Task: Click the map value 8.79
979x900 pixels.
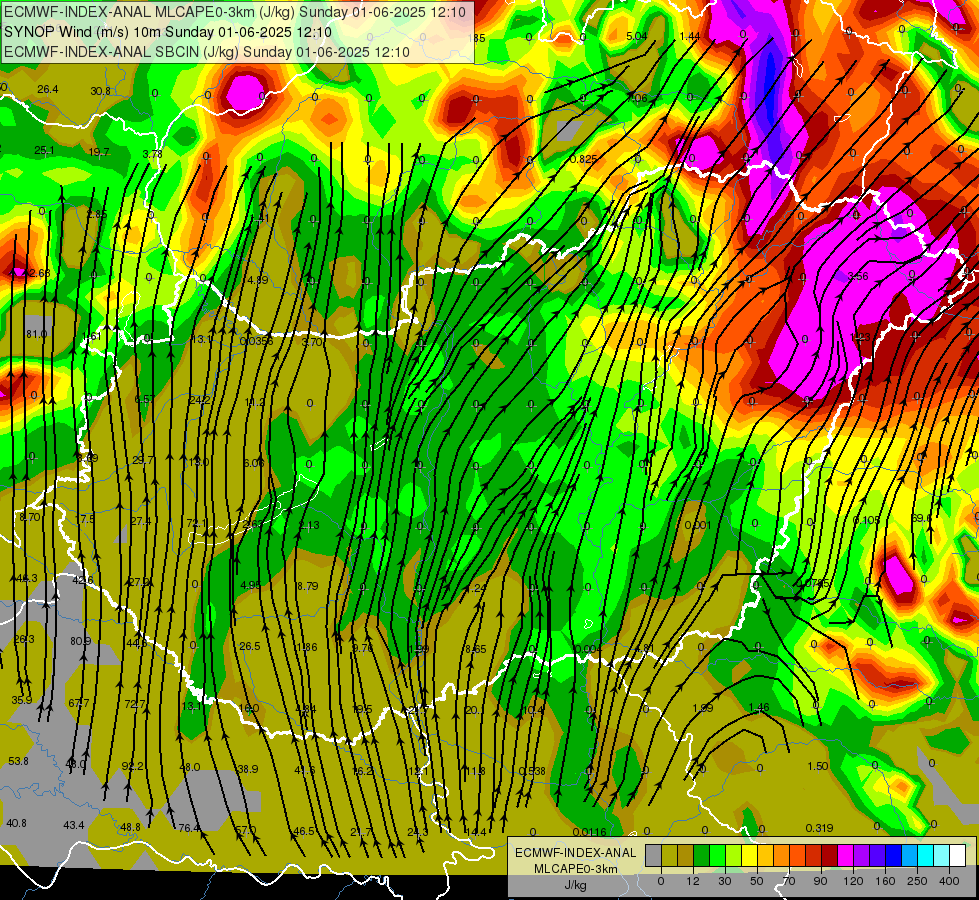Action: [307, 586]
